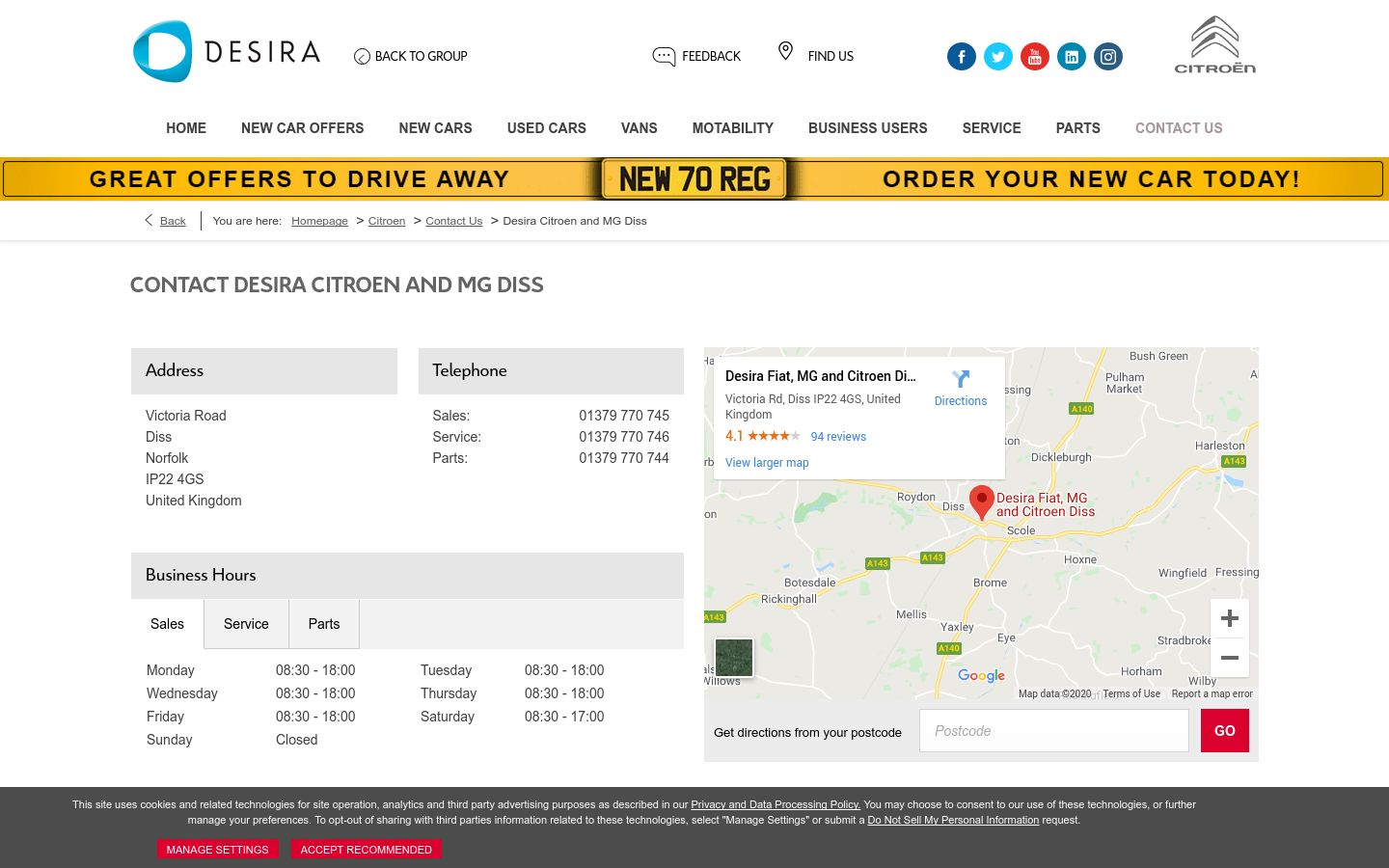Open the LinkedIn social icon
The image size is (1389, 868).
(x=1071, y=57)
